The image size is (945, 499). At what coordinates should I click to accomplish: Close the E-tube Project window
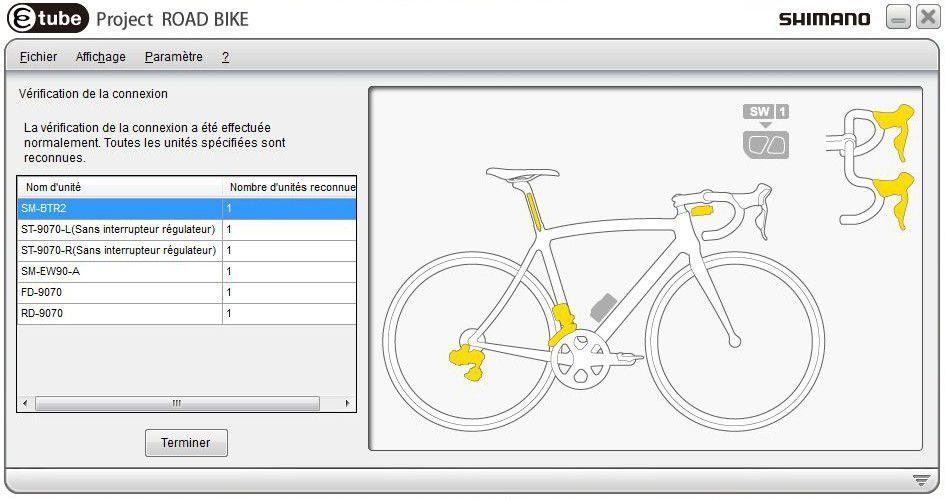pos(928,17)
